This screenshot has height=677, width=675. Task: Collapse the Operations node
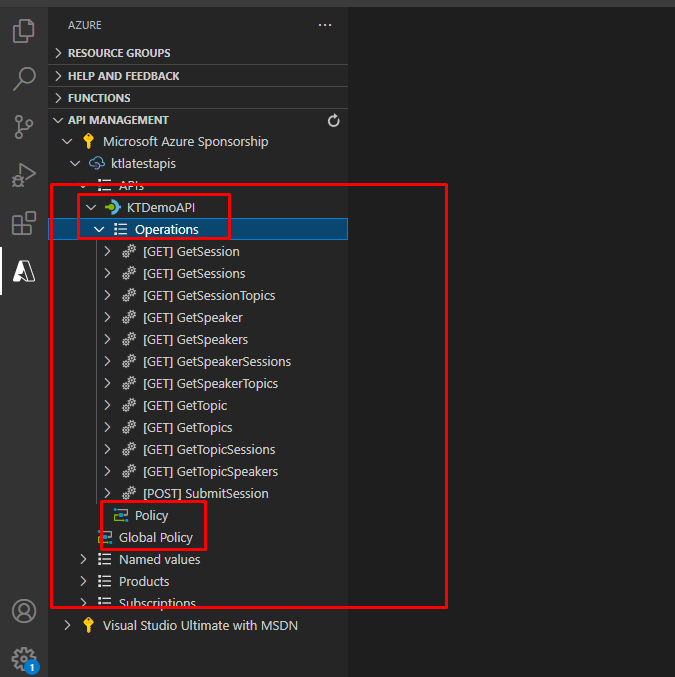coord(99,230)
